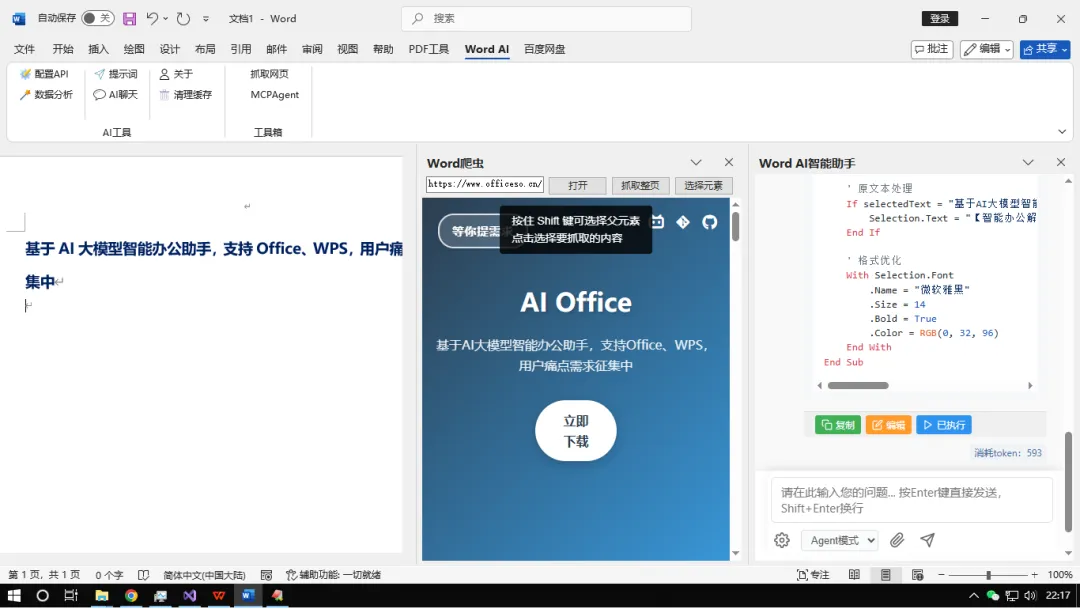Open the AI assistant settings gear
Image resolution: width=1080 pixels, height=609 pixels.
coord(782,540)
